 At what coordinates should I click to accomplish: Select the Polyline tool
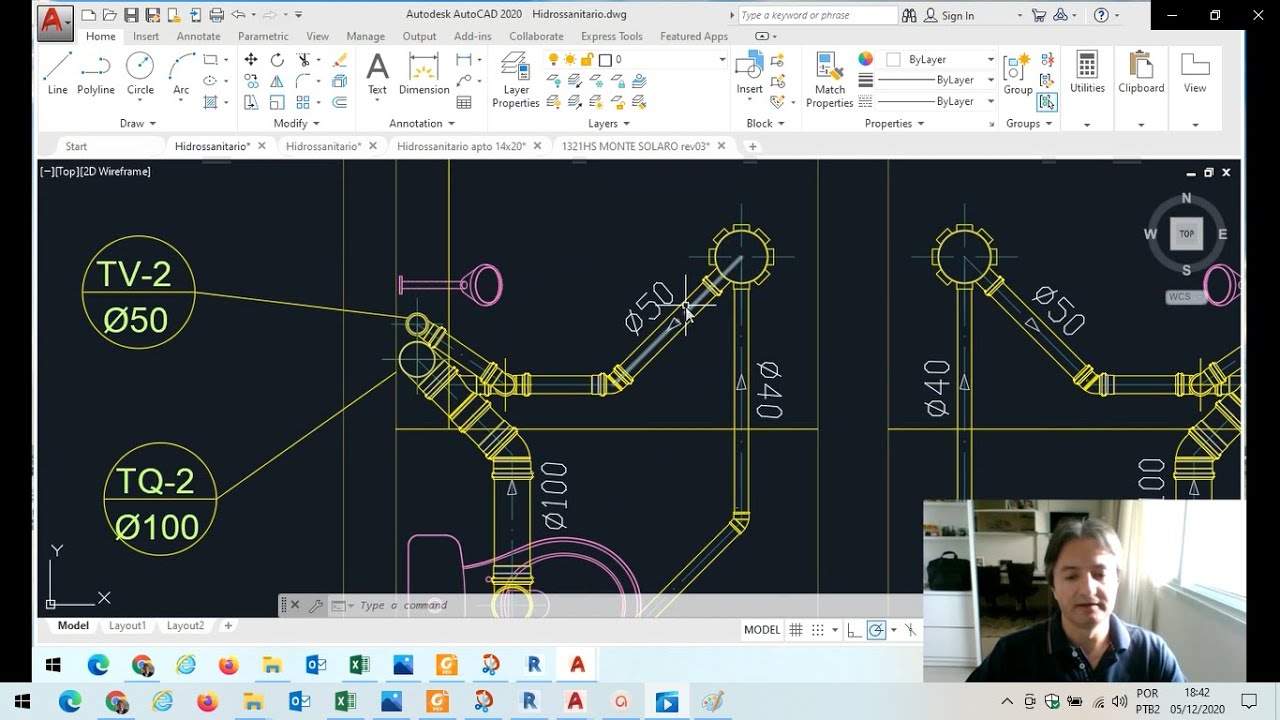pos(96,74)
